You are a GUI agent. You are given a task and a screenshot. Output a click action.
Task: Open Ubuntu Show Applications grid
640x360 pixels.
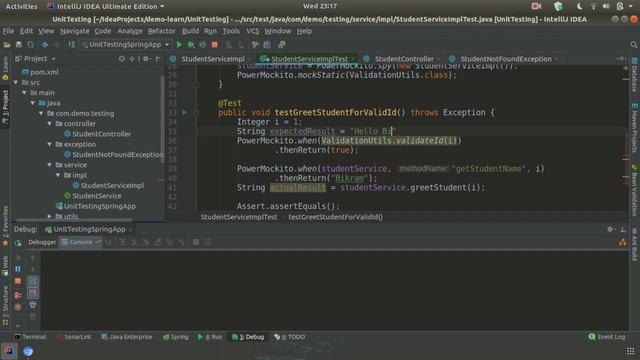coord(630,351)
